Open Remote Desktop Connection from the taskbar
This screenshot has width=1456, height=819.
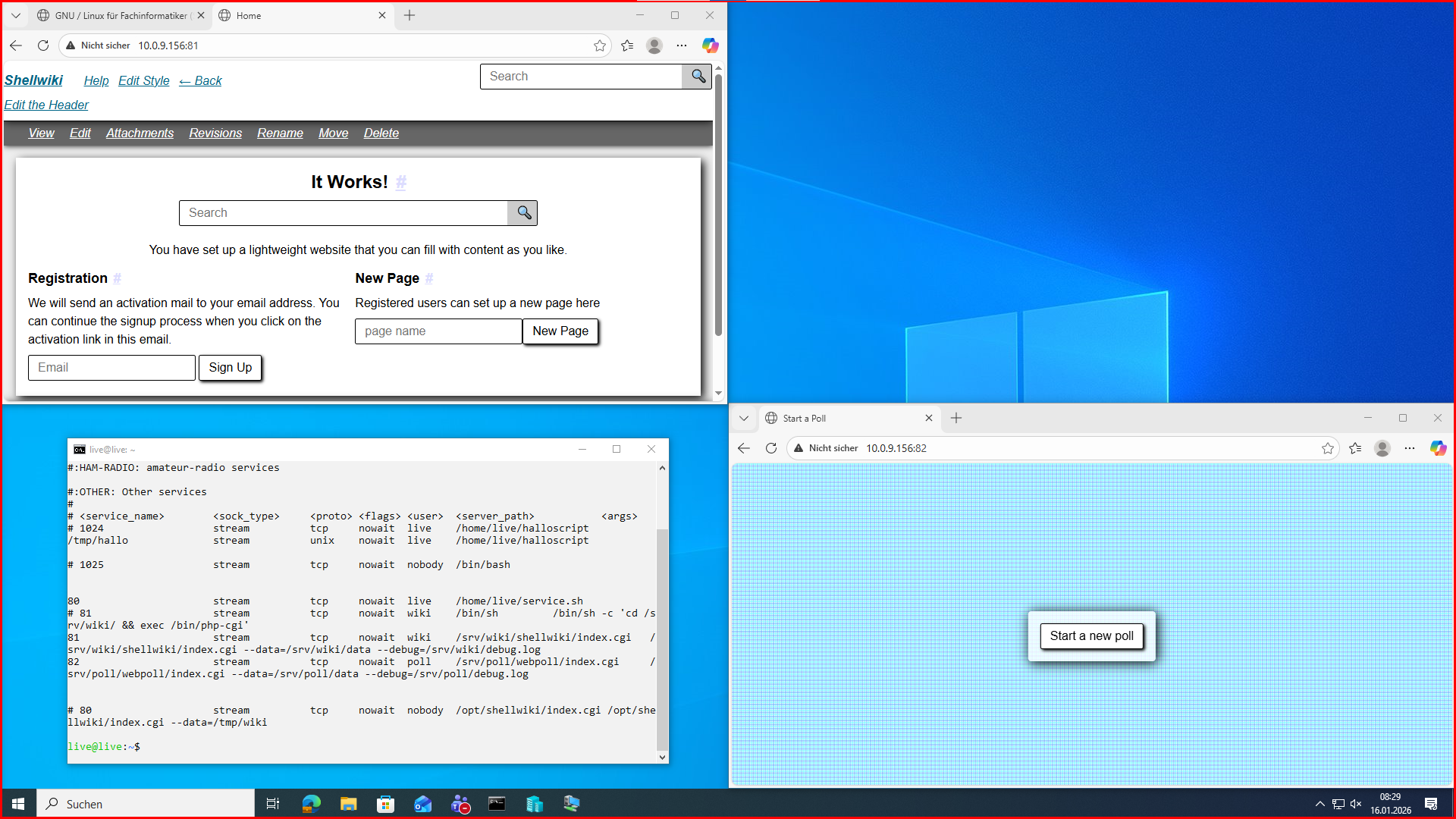(x=571, y=803)
